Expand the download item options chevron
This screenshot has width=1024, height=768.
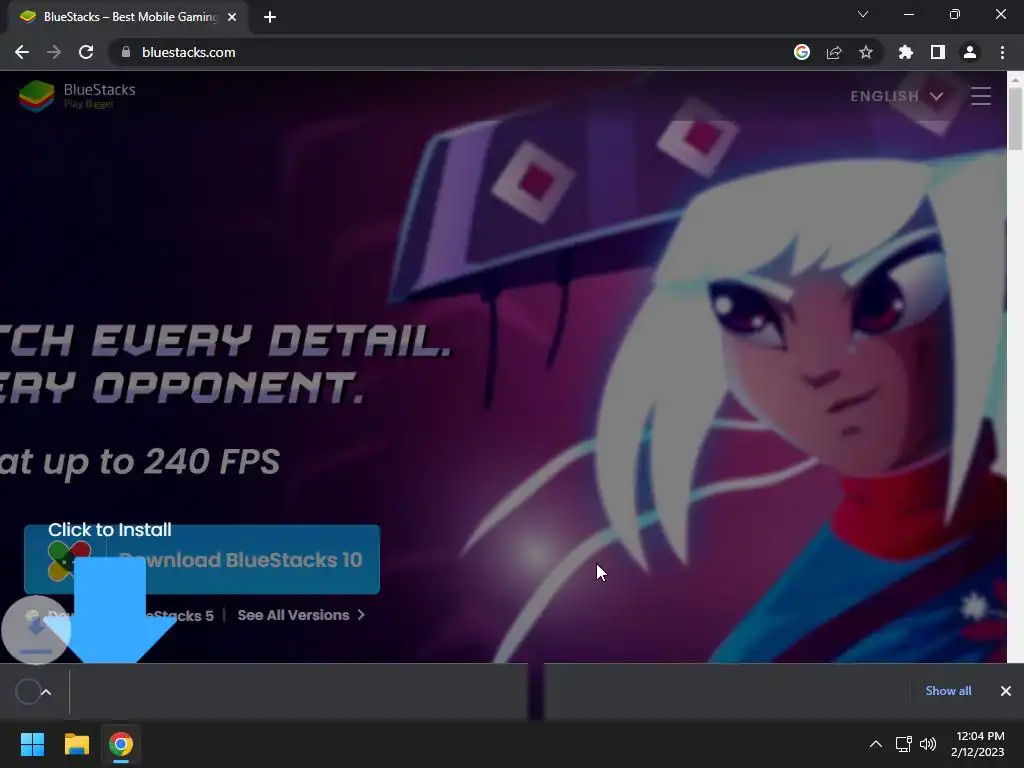coord(46,692)
